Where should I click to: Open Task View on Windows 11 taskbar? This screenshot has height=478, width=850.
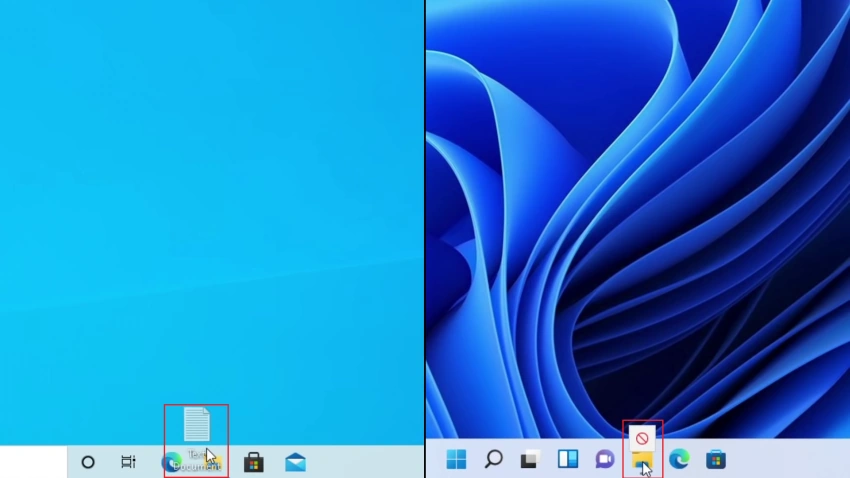[530, 460]
